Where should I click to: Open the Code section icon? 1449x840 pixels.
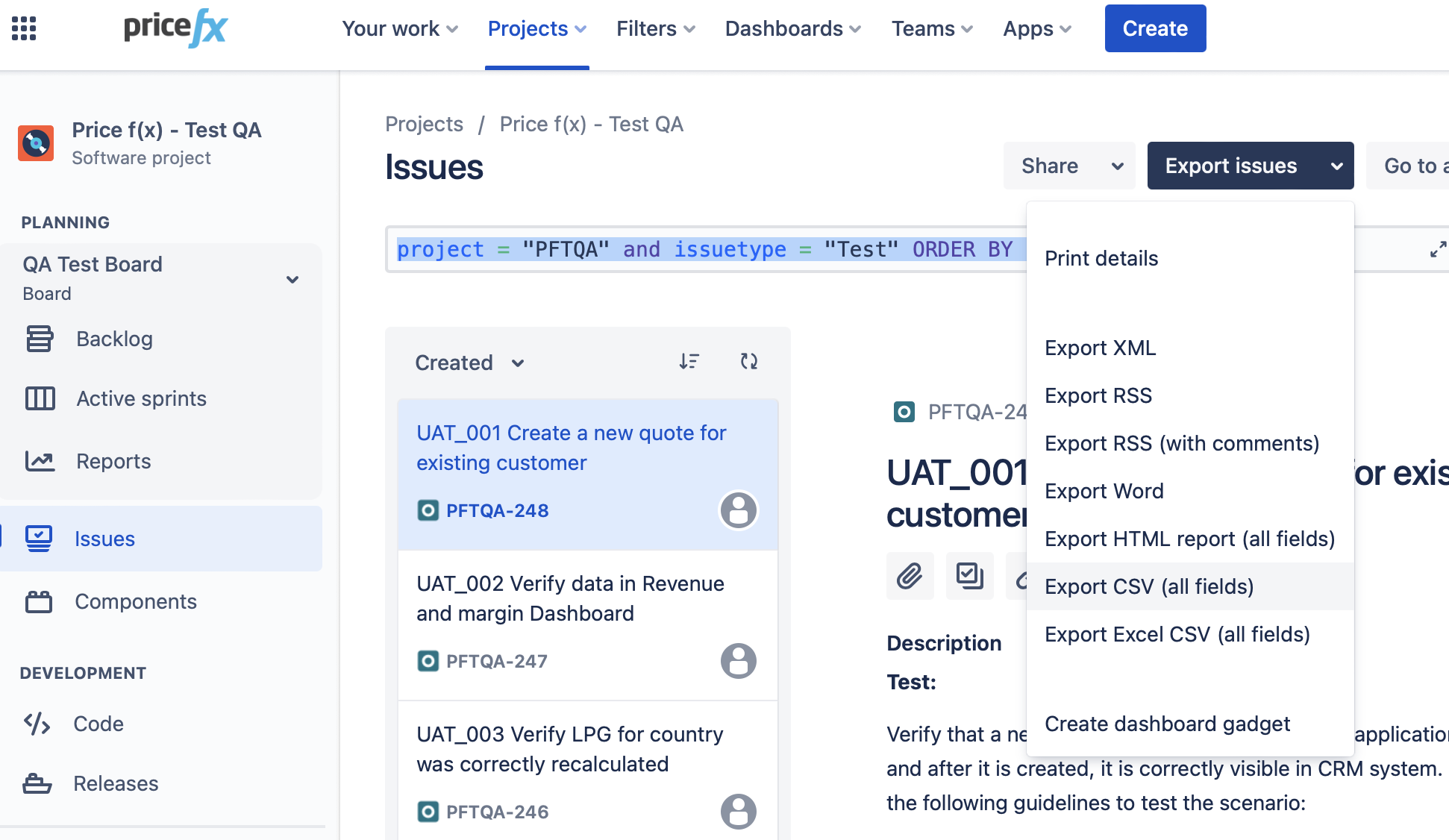tap(37, 724)
